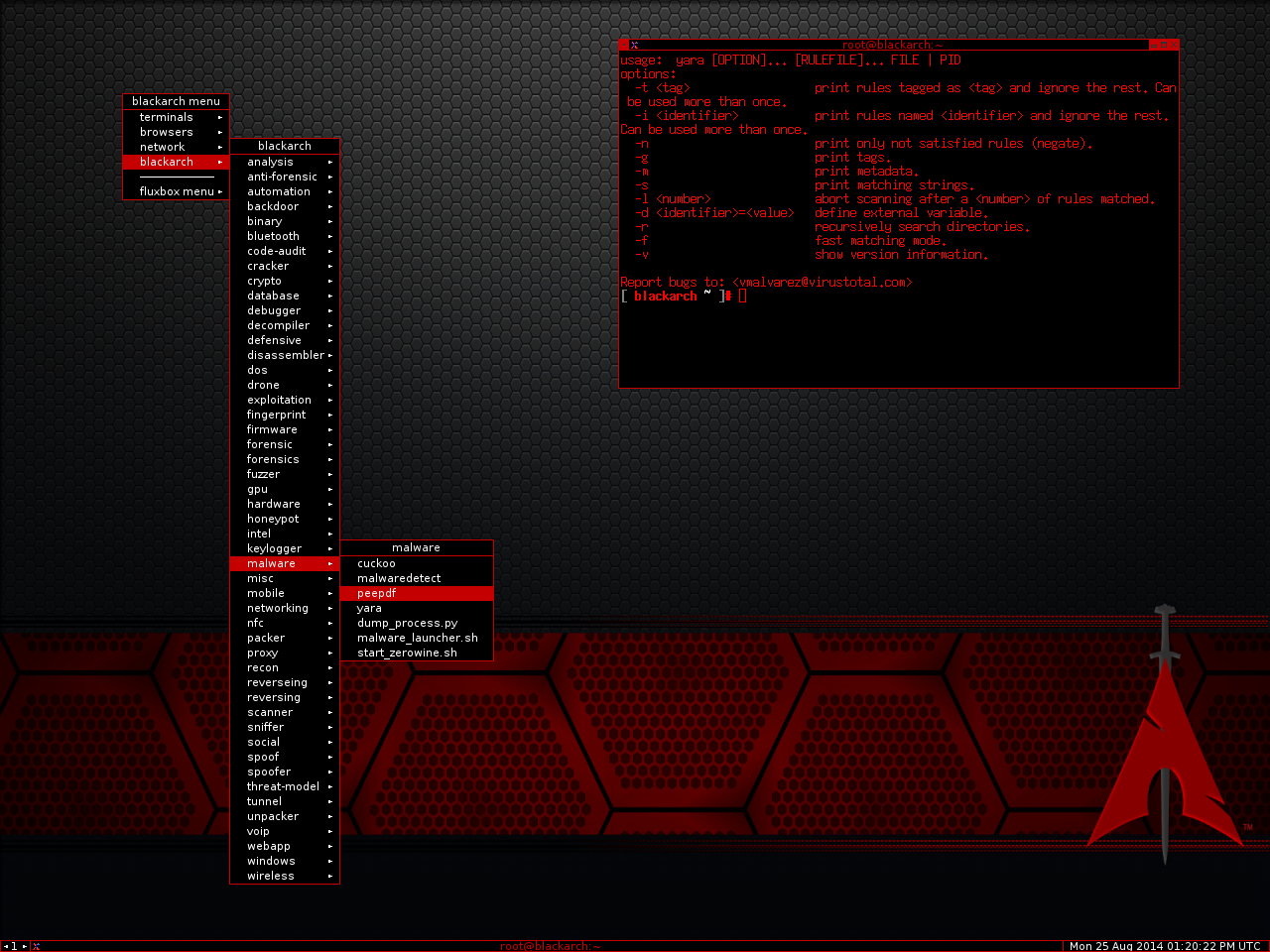Select blackarch in the blackarch menu
Viewport: 1270px width, 952px height.
[x=176, y=162]
